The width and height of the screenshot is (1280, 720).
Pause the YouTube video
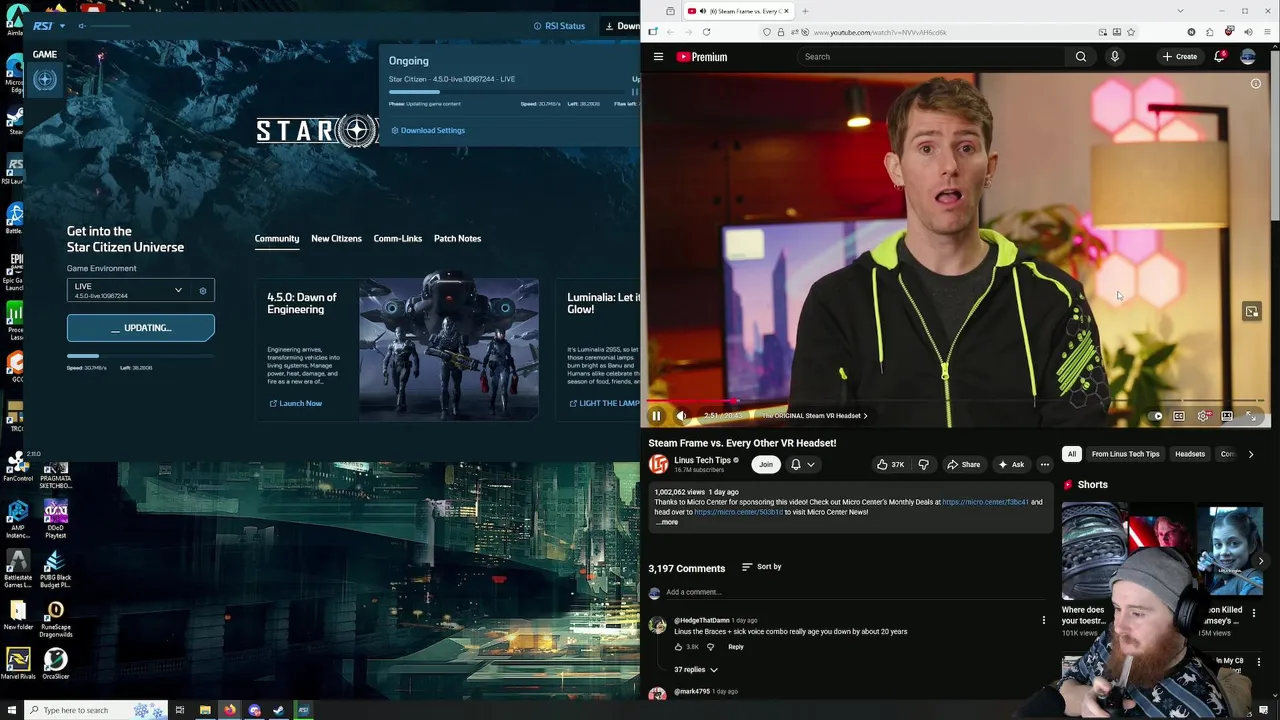tap(657, 416)
